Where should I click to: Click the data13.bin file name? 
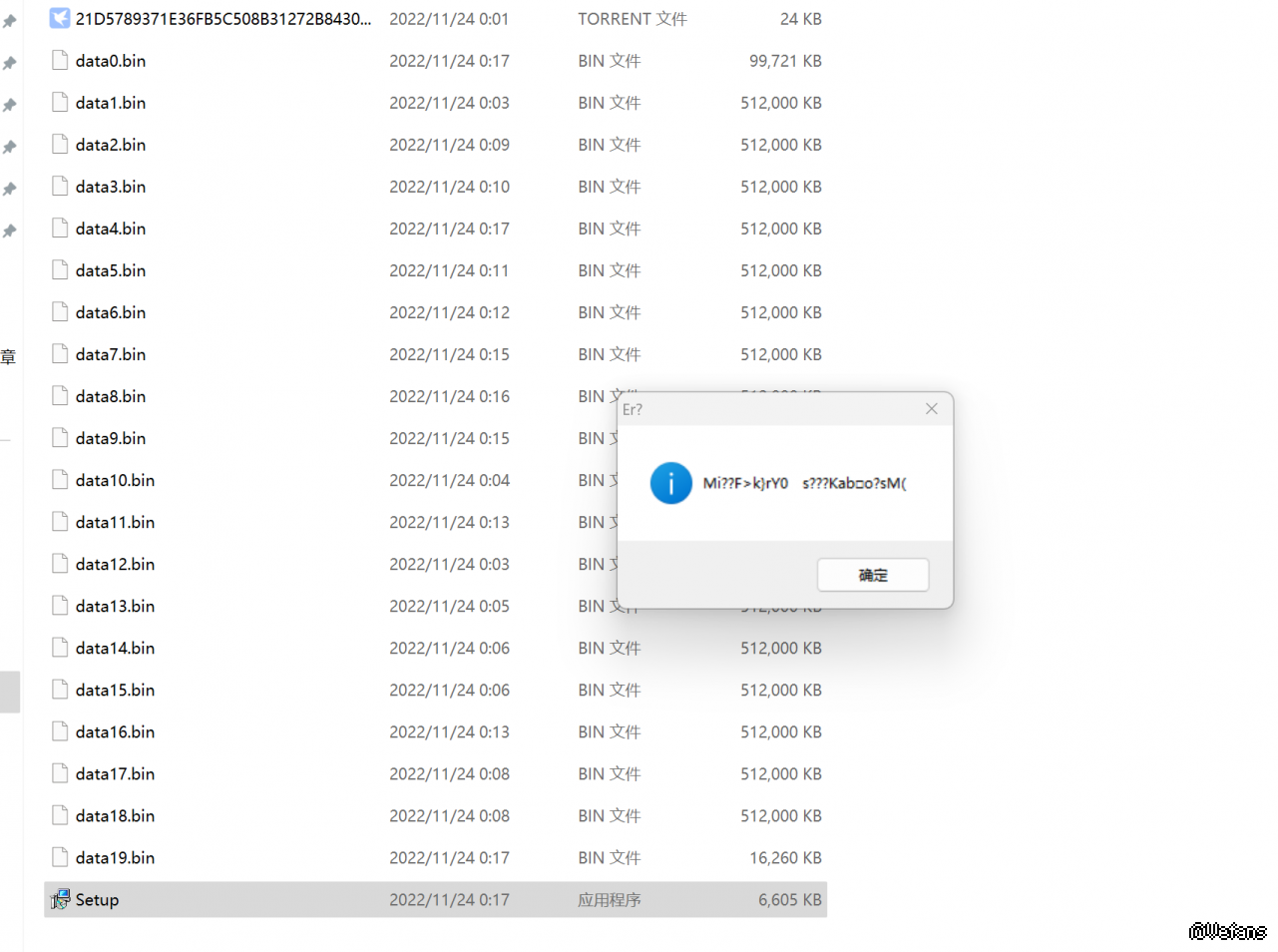116,606
